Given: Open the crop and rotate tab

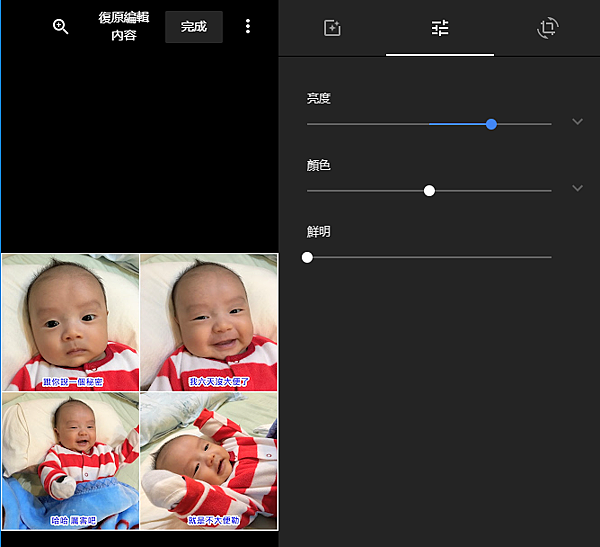Looking at the screenshot, I should [x=548, y=28].
